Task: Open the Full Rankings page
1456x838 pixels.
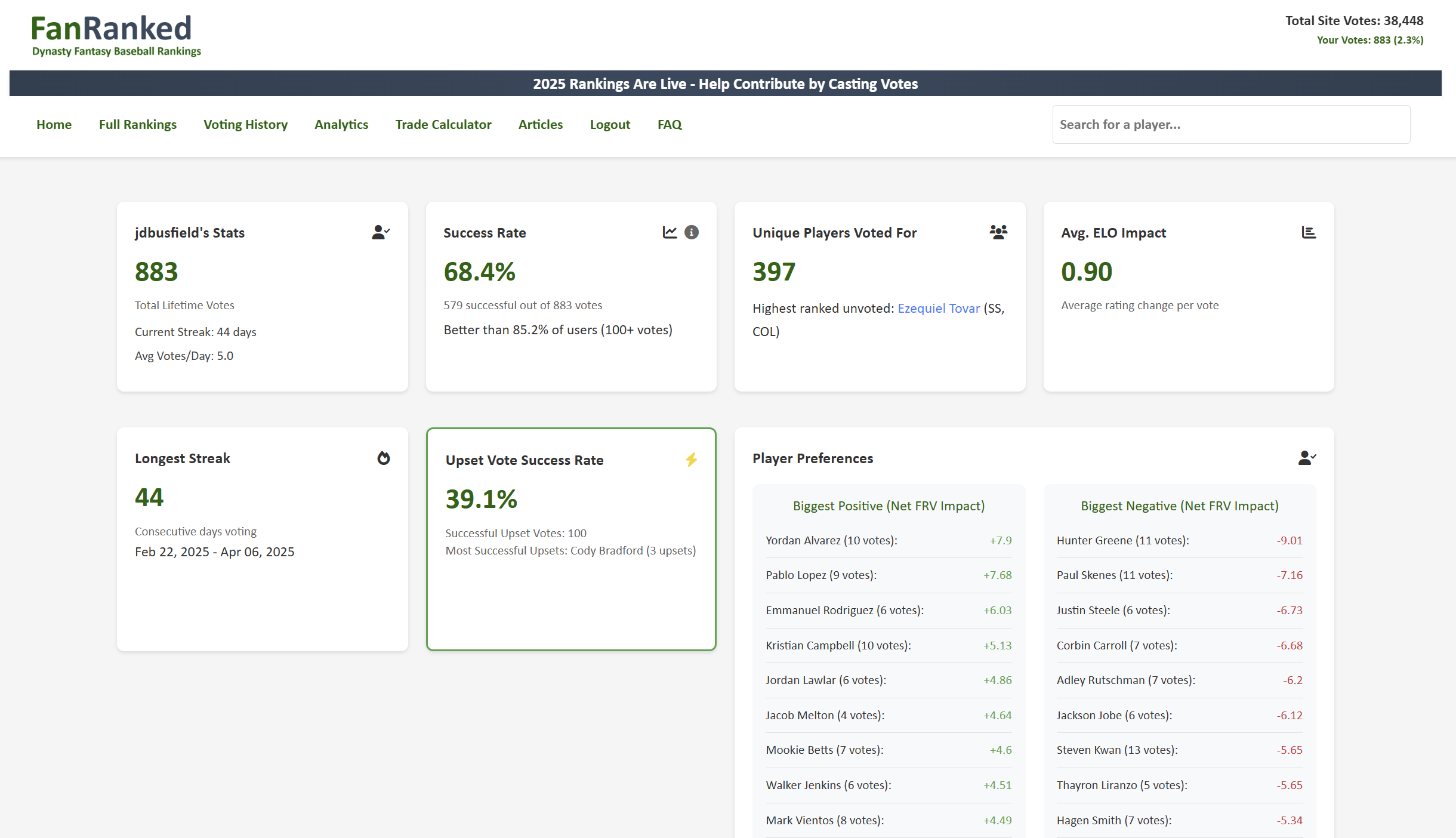Action: pos(138,124)
